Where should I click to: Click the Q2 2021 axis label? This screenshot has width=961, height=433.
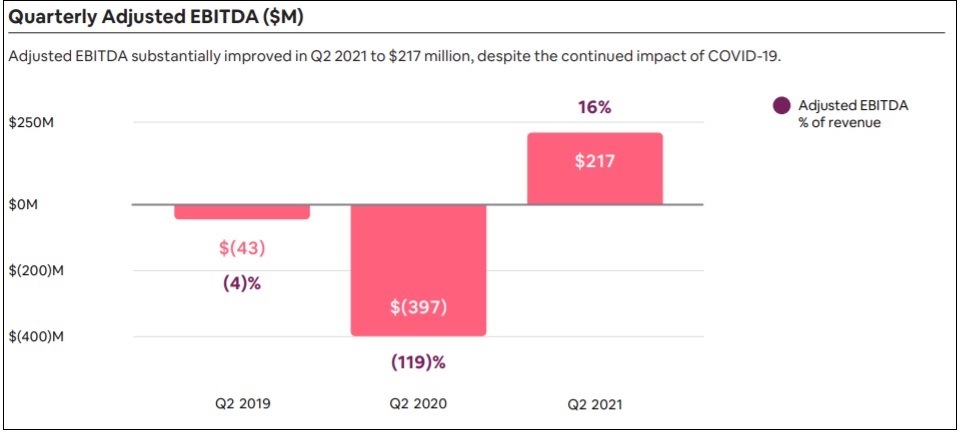pos(594,404)
